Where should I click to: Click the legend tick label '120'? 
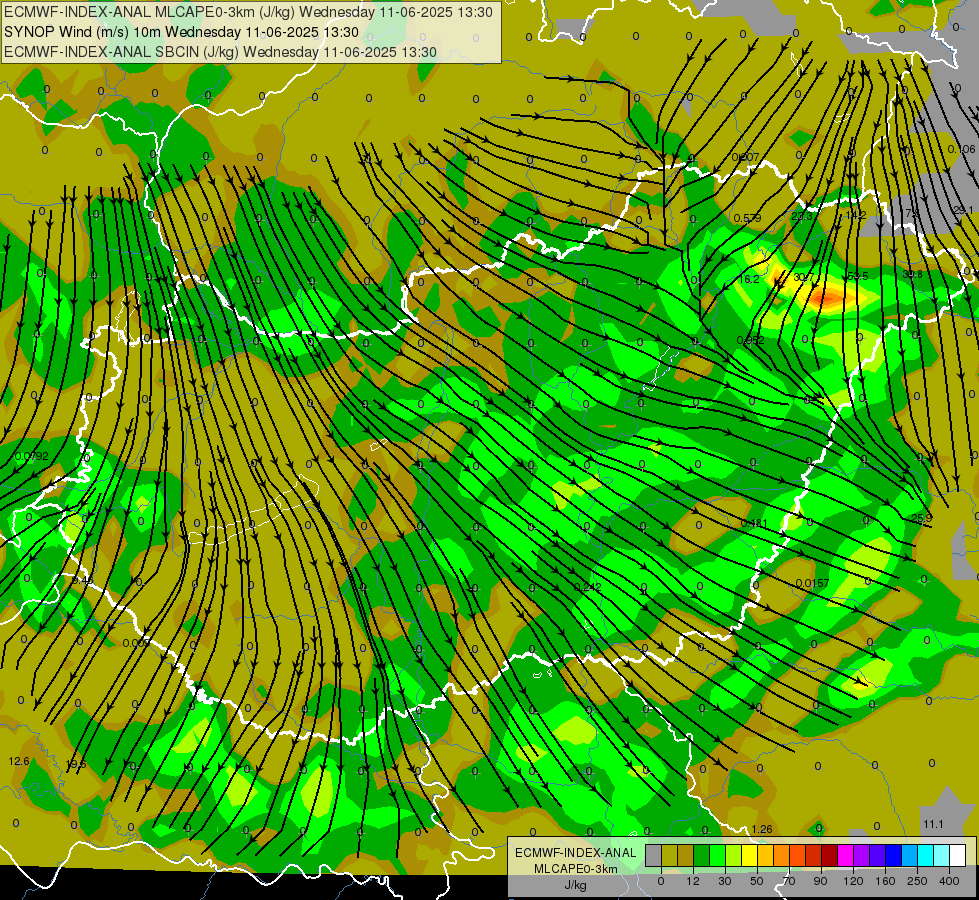point(853,881)
